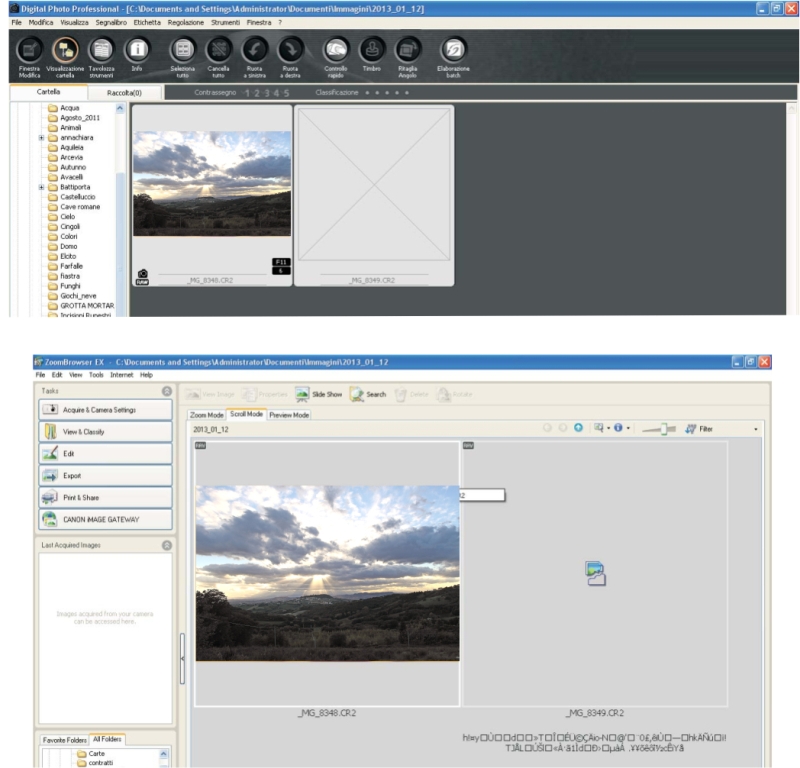Image resolution: width=800 pixels, height=768 pixels.
Task: Open Finestra Modifica in Digital Photo Professional
Action: [30, 51]
